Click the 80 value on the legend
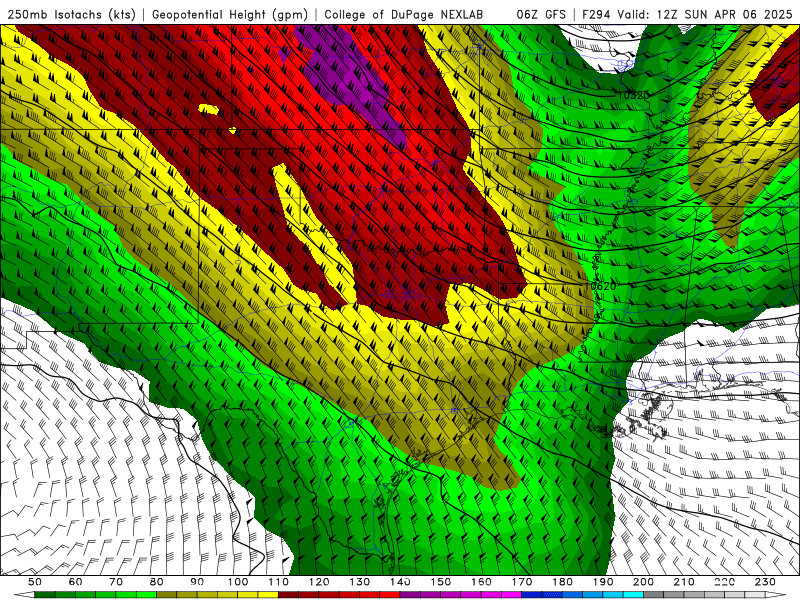 click(x=157, y=582)
